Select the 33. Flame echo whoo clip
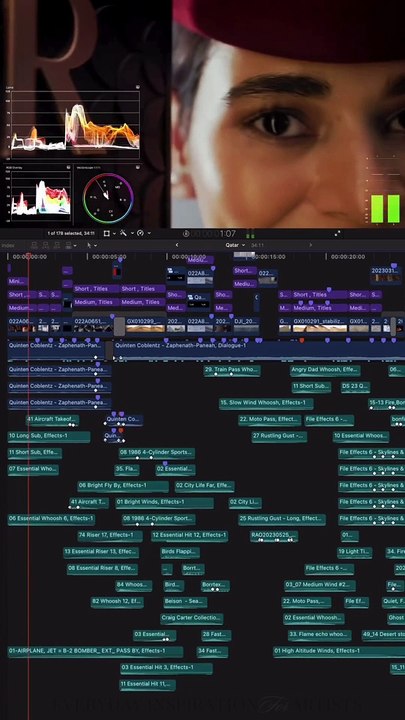 [320, 635]
